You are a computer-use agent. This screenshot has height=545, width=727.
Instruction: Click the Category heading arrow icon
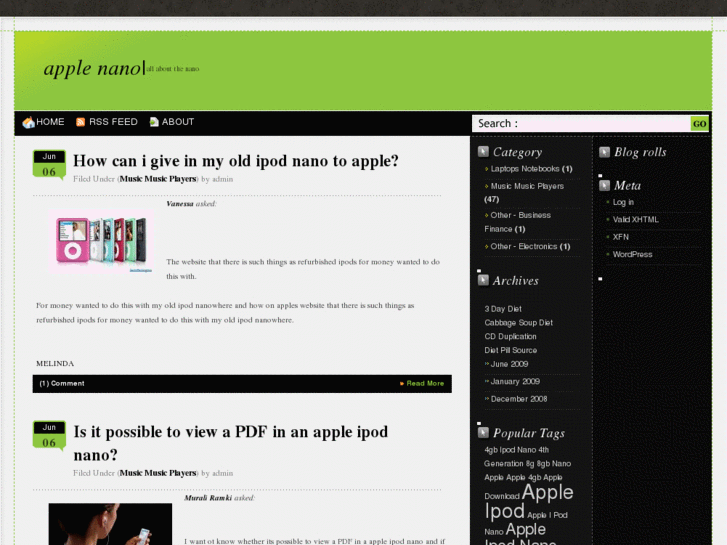[483, 152]
